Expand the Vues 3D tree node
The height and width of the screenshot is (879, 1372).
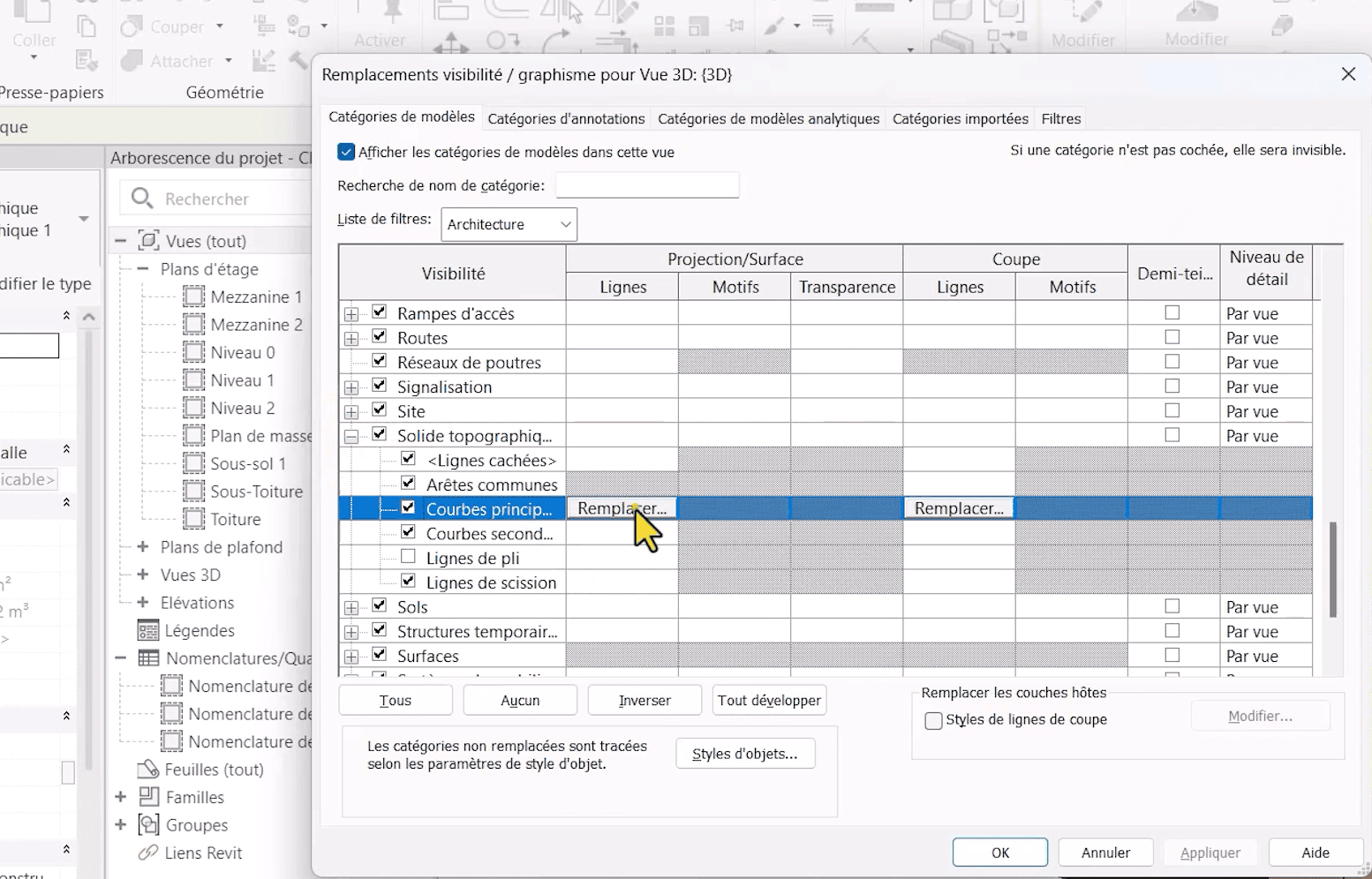click(143, 575)
